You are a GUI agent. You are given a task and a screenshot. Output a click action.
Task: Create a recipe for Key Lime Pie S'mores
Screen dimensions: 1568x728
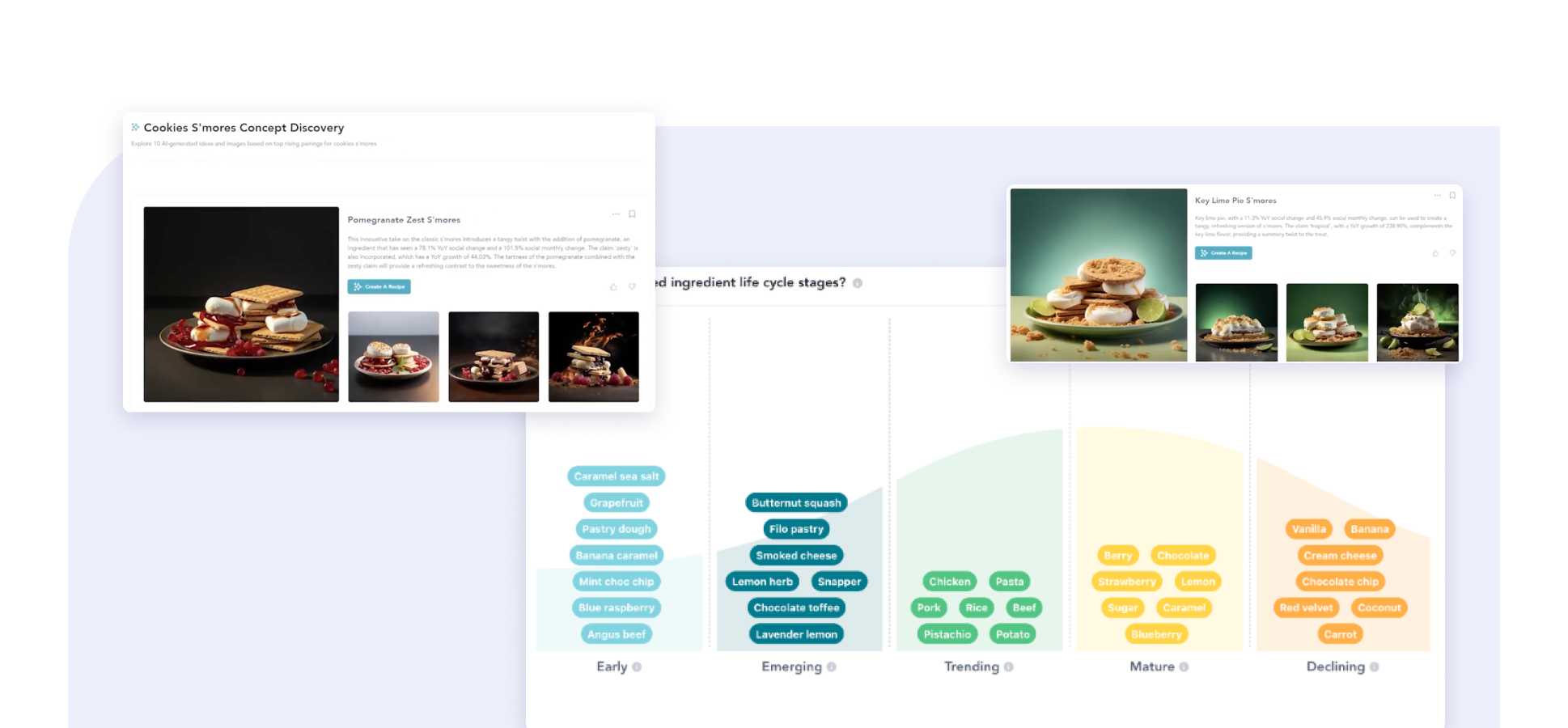1223,253
